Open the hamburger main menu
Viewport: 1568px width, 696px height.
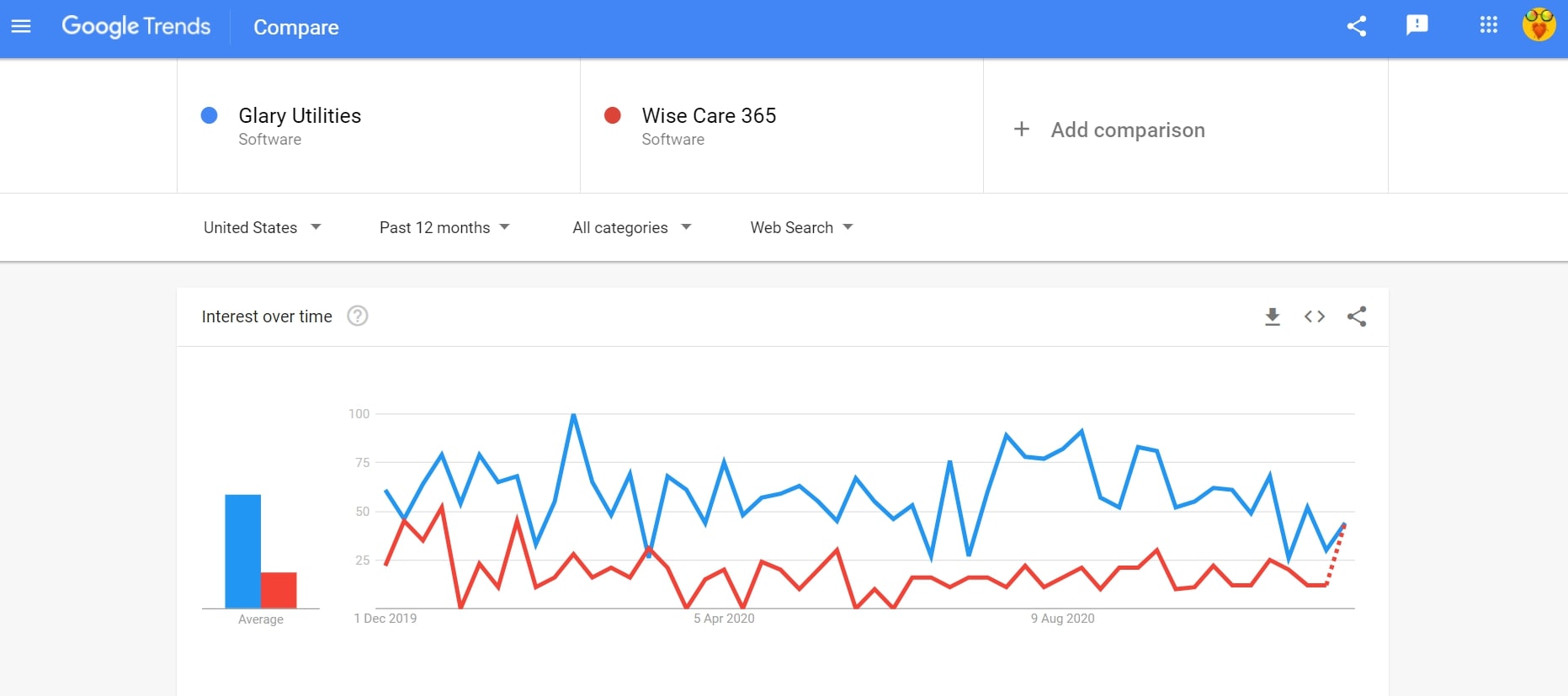point(21,26)
